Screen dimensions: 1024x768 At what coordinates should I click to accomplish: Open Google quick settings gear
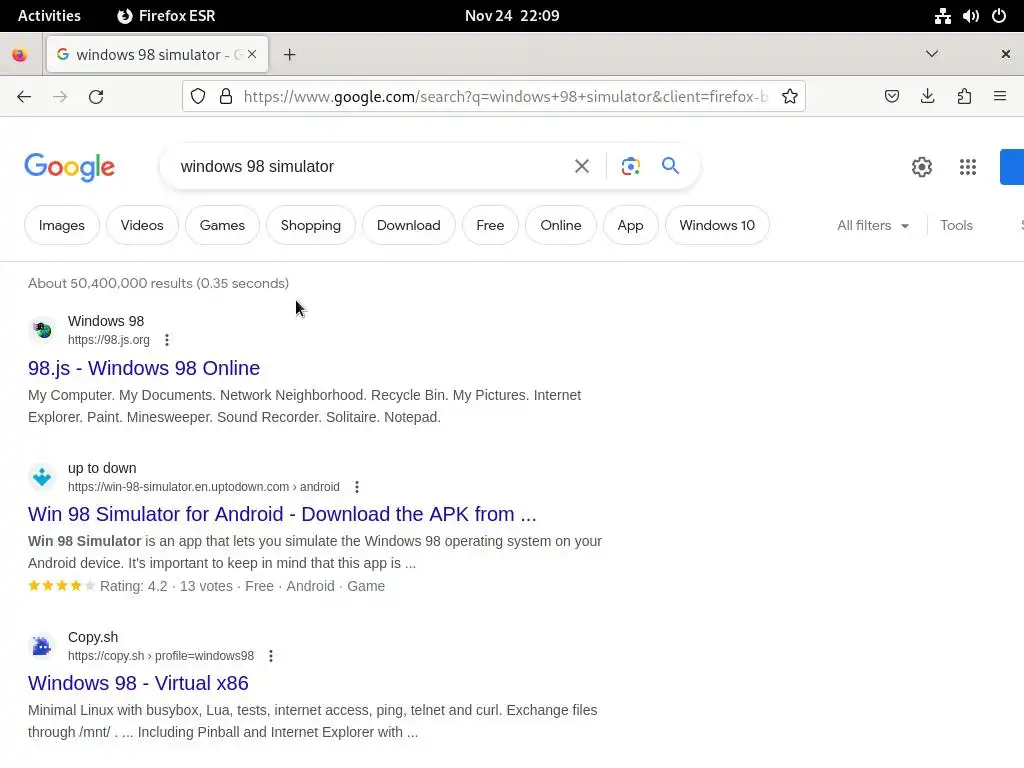[921, 167]
